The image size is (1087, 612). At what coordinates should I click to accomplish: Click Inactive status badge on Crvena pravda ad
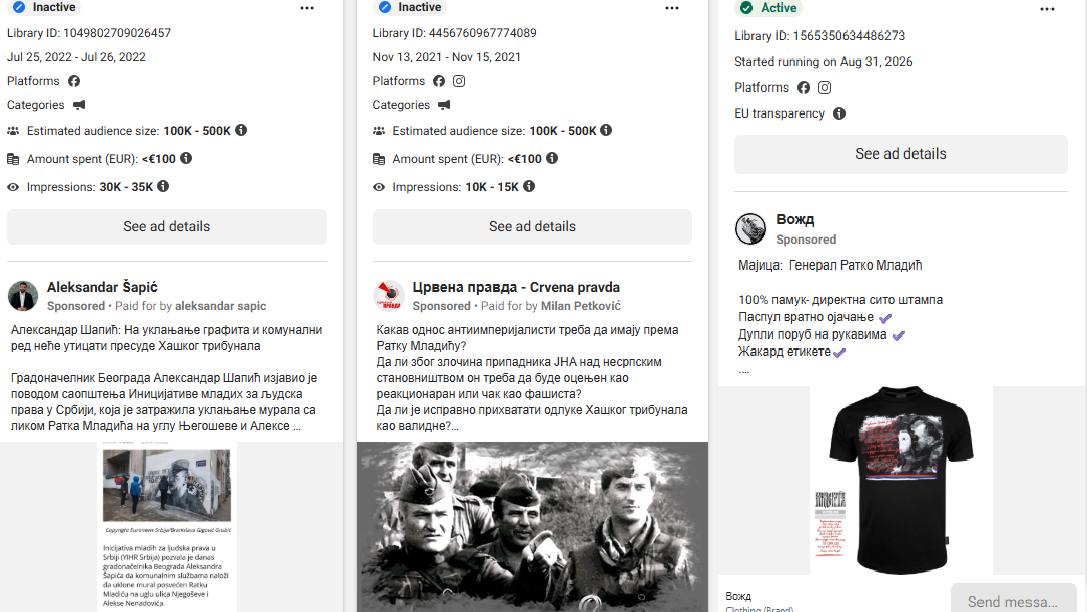[410, 7]
